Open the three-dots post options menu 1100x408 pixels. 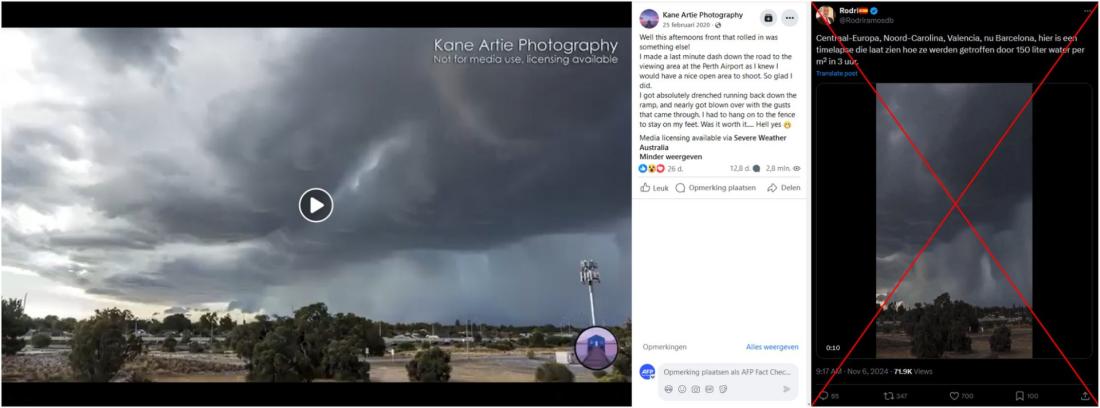(790, 18)
